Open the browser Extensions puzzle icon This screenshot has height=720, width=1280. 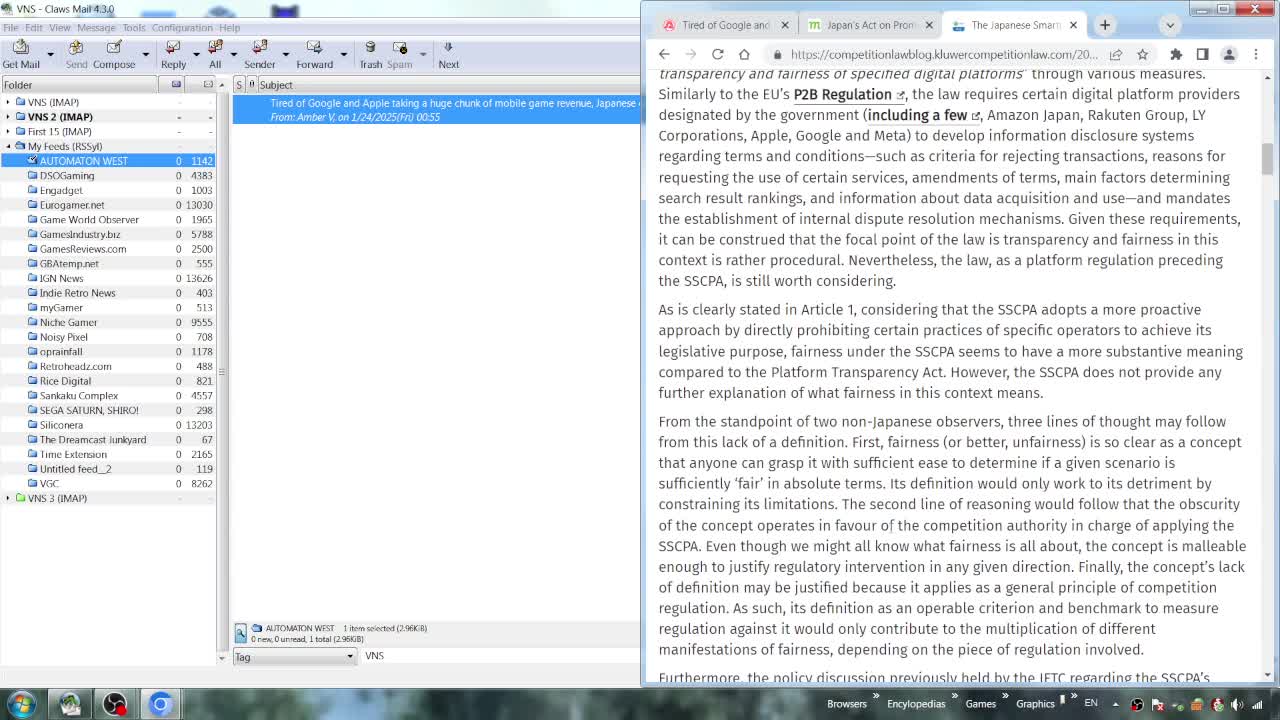point(1176,54)
